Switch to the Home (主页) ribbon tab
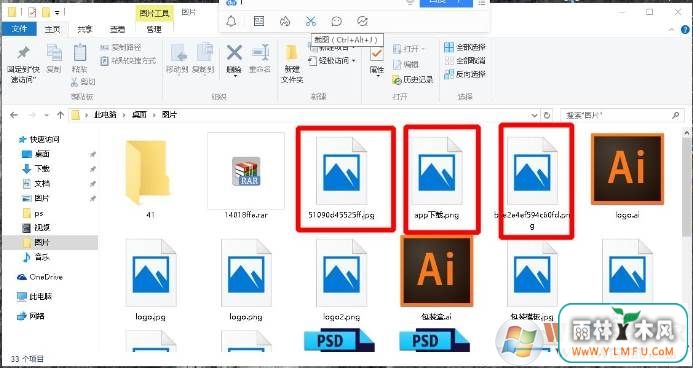 tap(52, 30)
